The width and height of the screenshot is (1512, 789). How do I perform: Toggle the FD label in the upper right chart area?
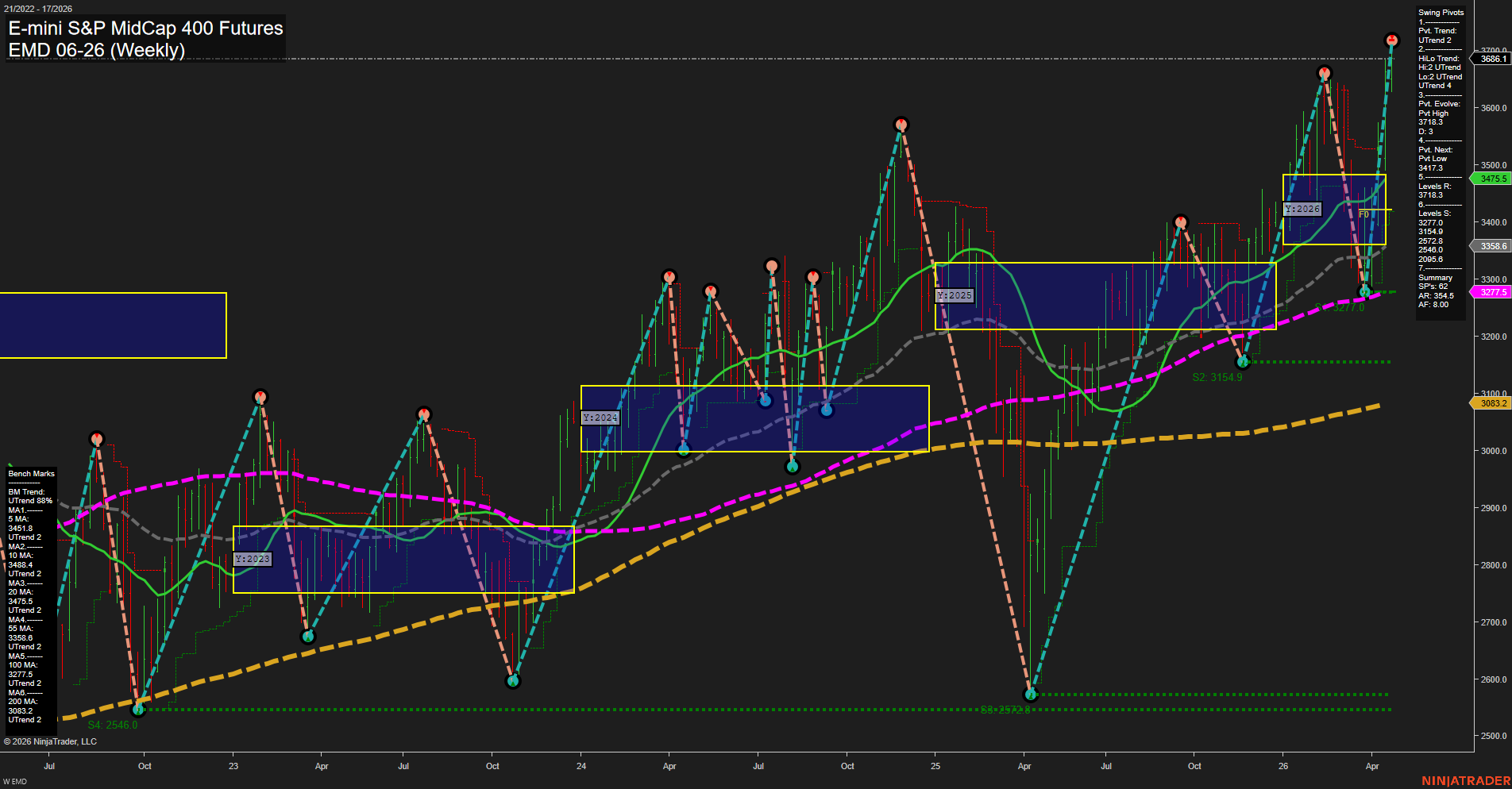coord(1363,214)
